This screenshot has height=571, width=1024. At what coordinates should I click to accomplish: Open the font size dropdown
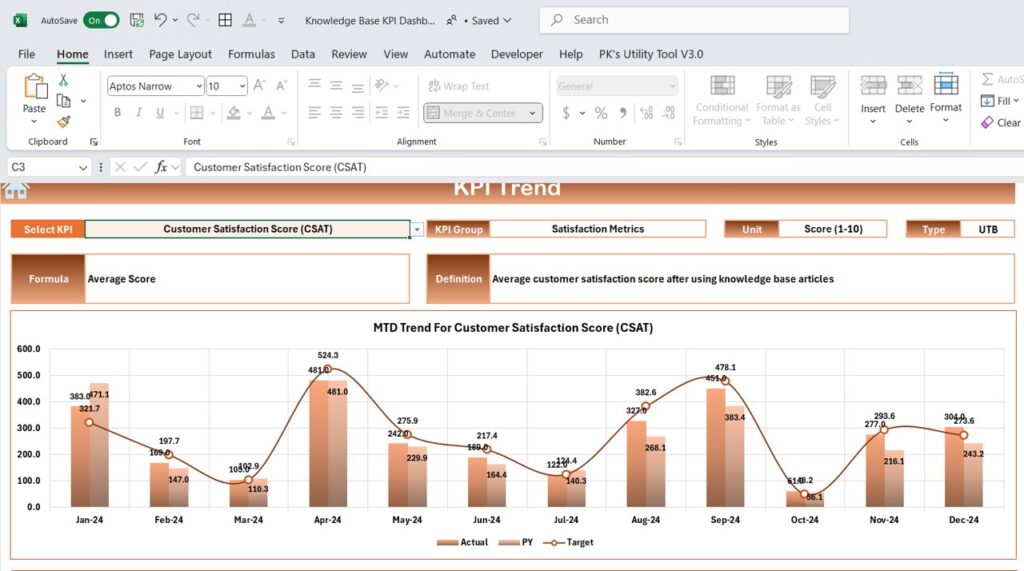click(x=242, y=86)
